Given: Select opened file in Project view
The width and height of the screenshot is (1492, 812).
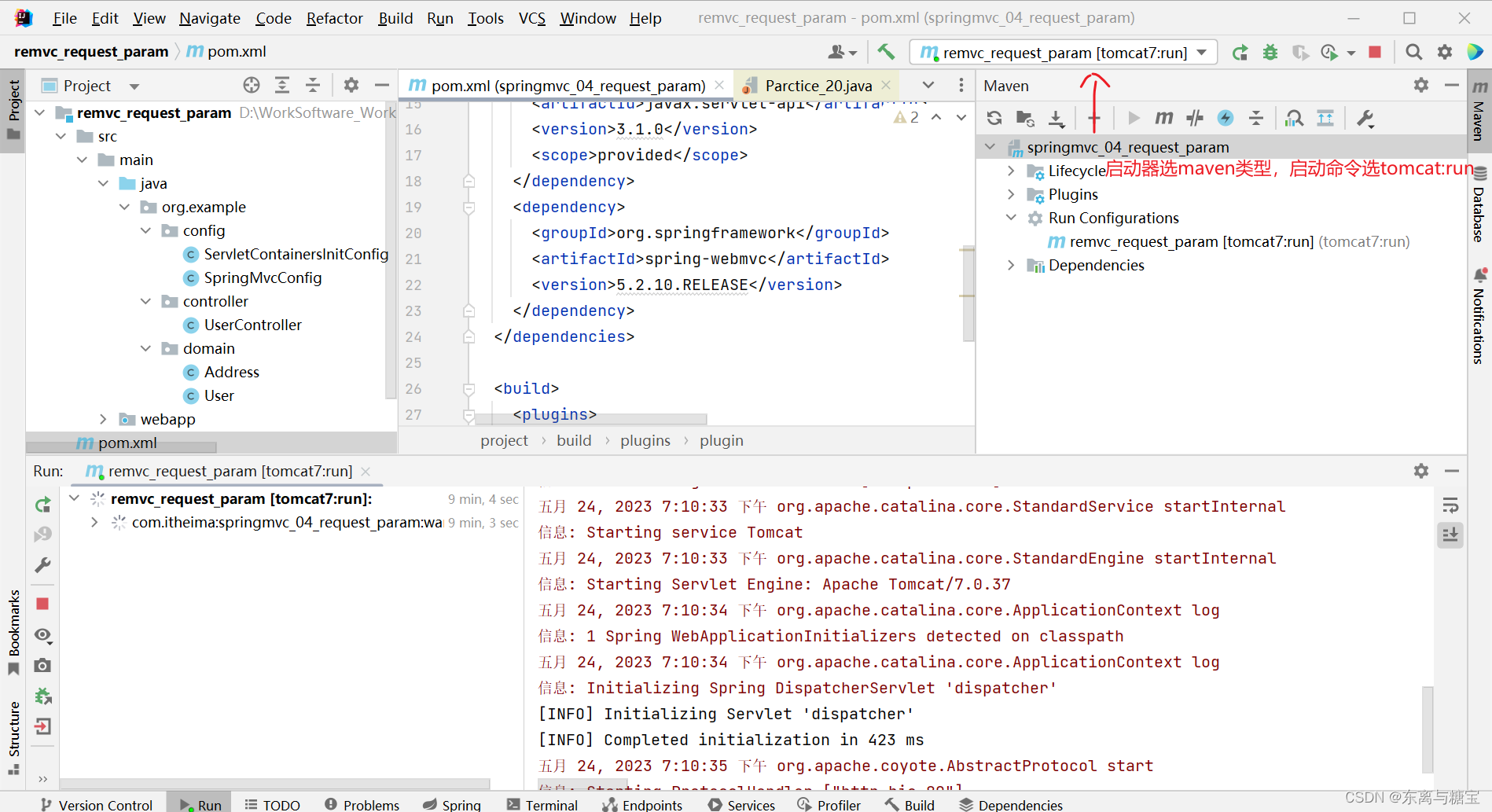Looking at the screenshot, I should (x=252, y=85).
